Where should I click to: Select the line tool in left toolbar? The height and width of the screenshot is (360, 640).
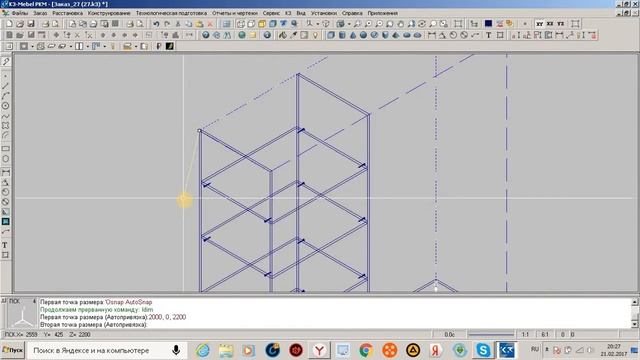pos(5,86)
